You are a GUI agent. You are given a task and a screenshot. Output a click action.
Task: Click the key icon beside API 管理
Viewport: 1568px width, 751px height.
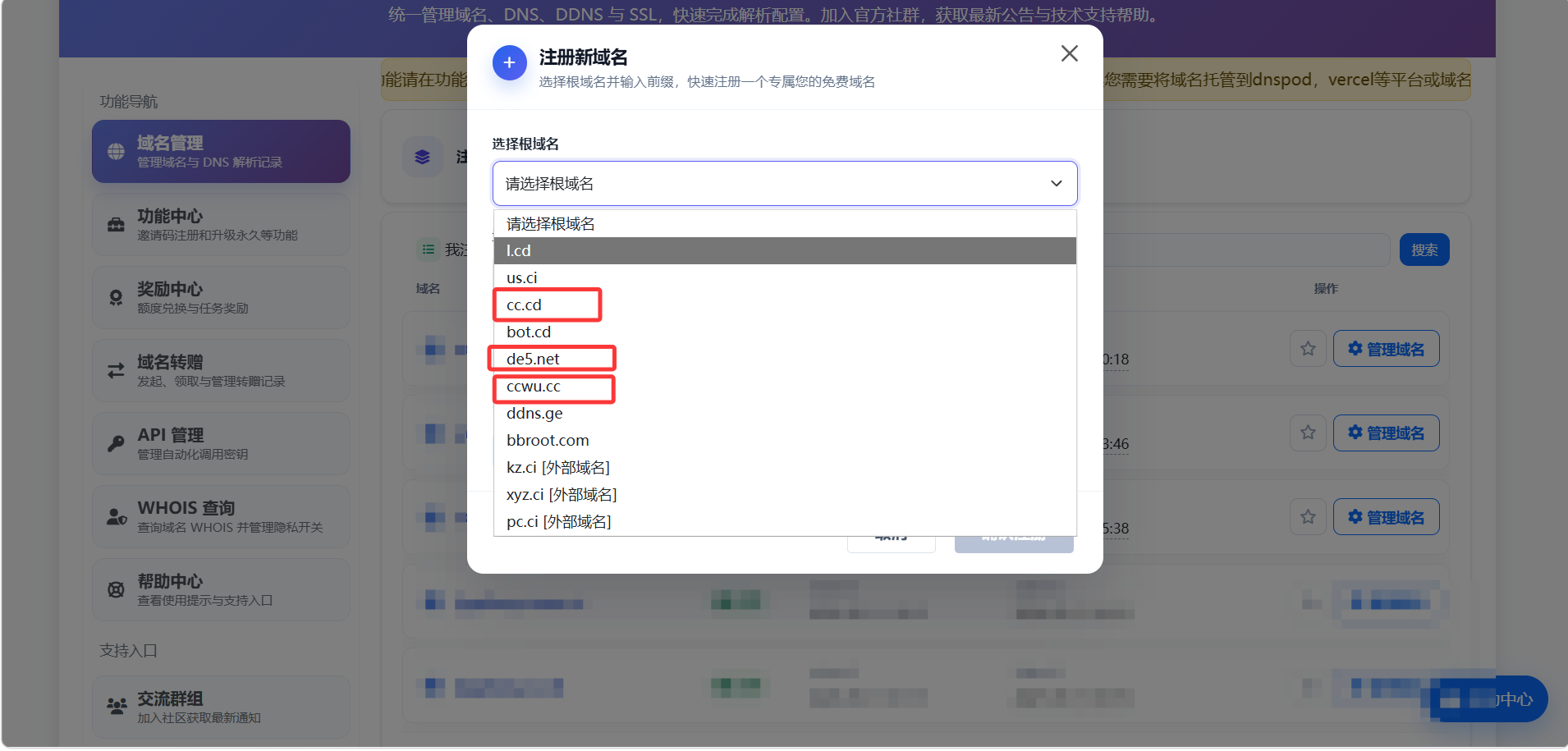point(116,444)
